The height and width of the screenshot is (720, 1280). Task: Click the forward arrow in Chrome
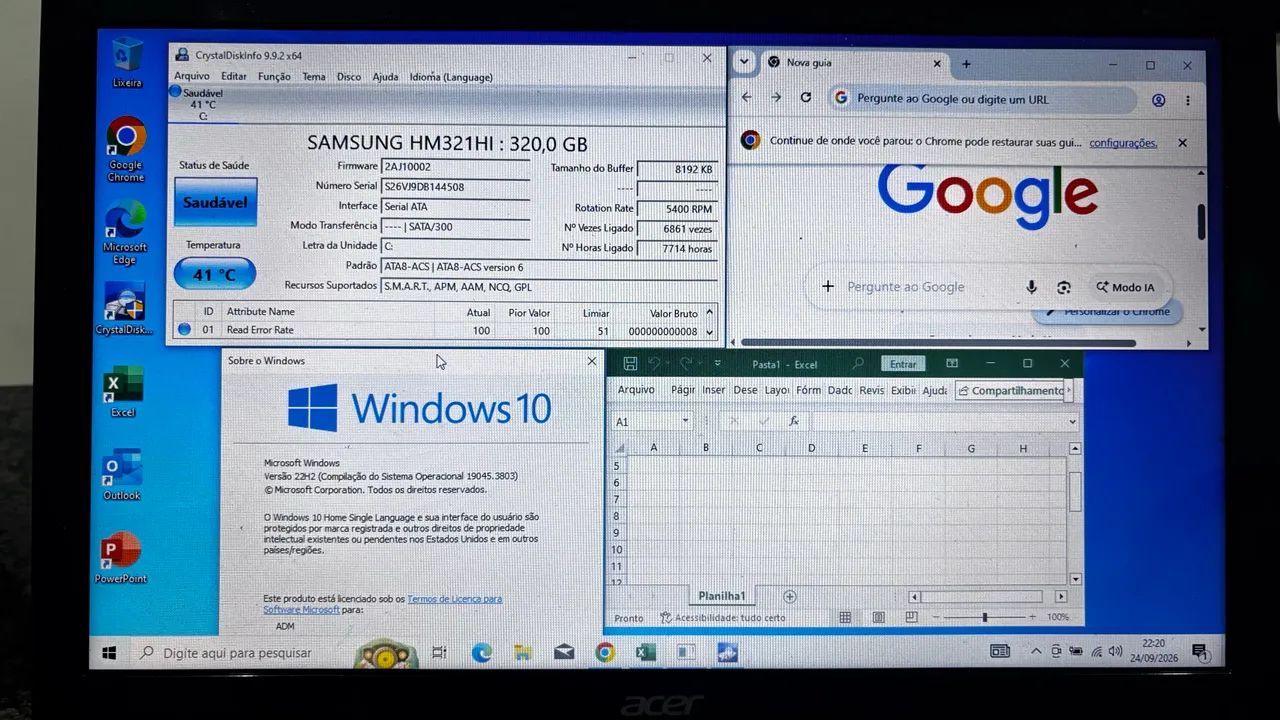(776, 97)
